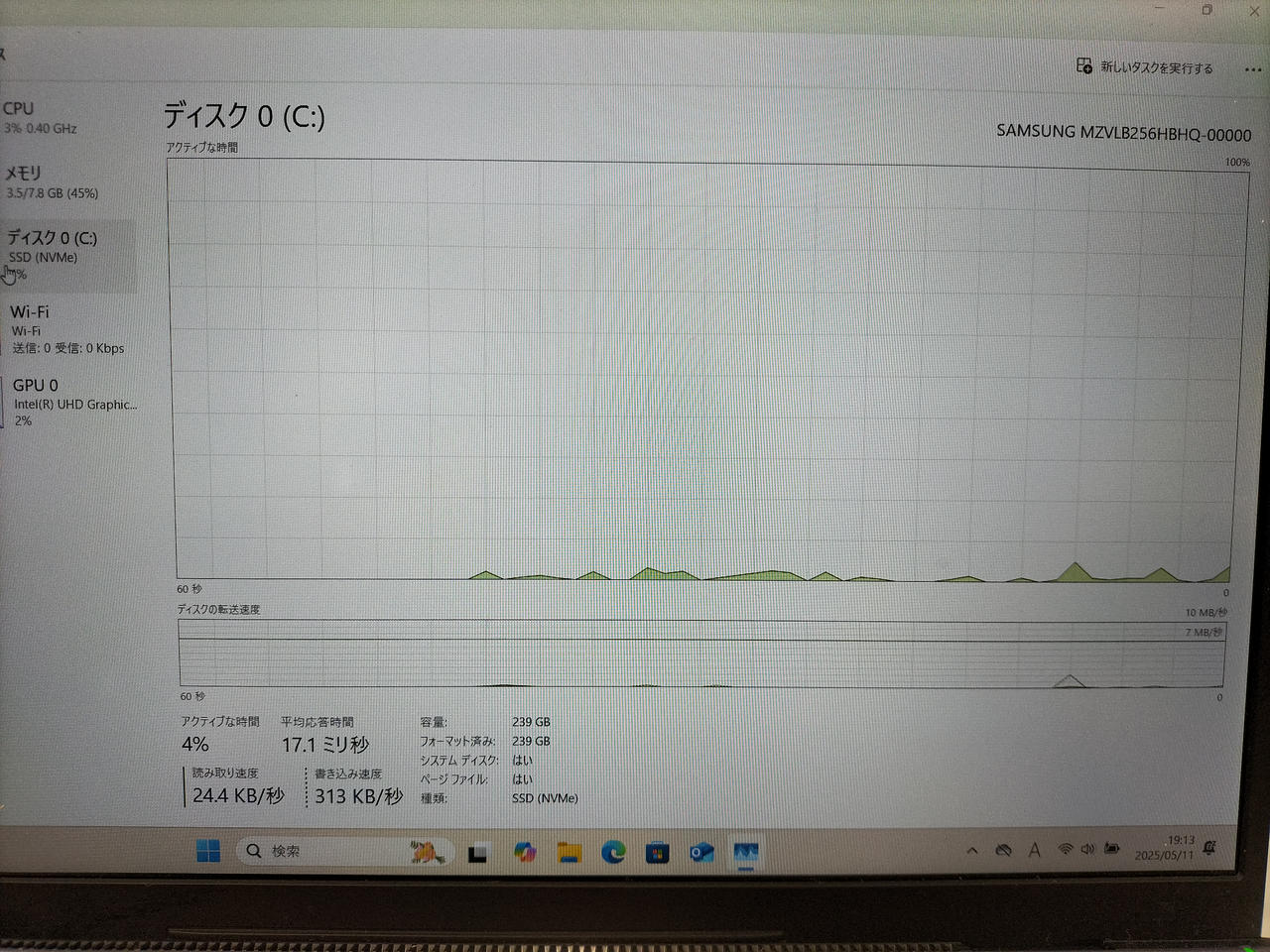Click the volume speaker tray icon
Screen dimensions: 1270x952
click(x=1087, y=849)
